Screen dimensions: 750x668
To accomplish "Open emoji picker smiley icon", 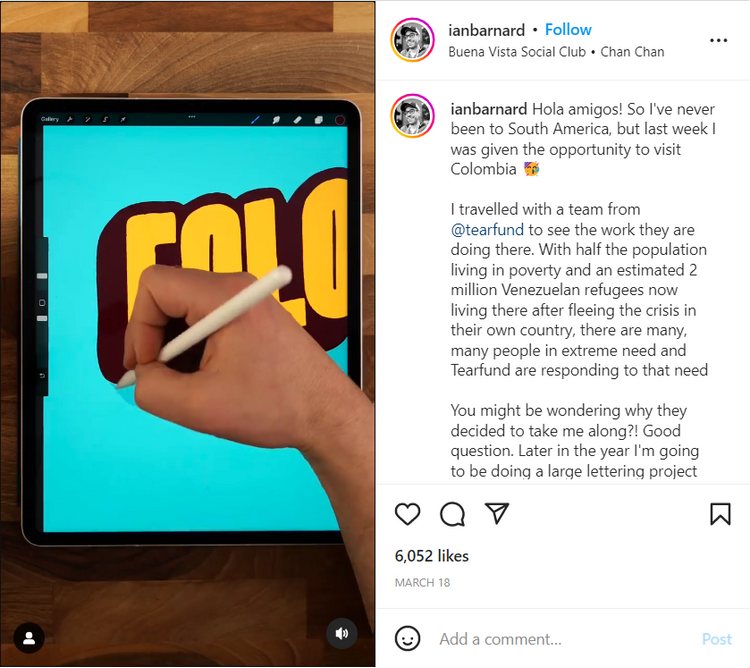I will pos(408,639).
